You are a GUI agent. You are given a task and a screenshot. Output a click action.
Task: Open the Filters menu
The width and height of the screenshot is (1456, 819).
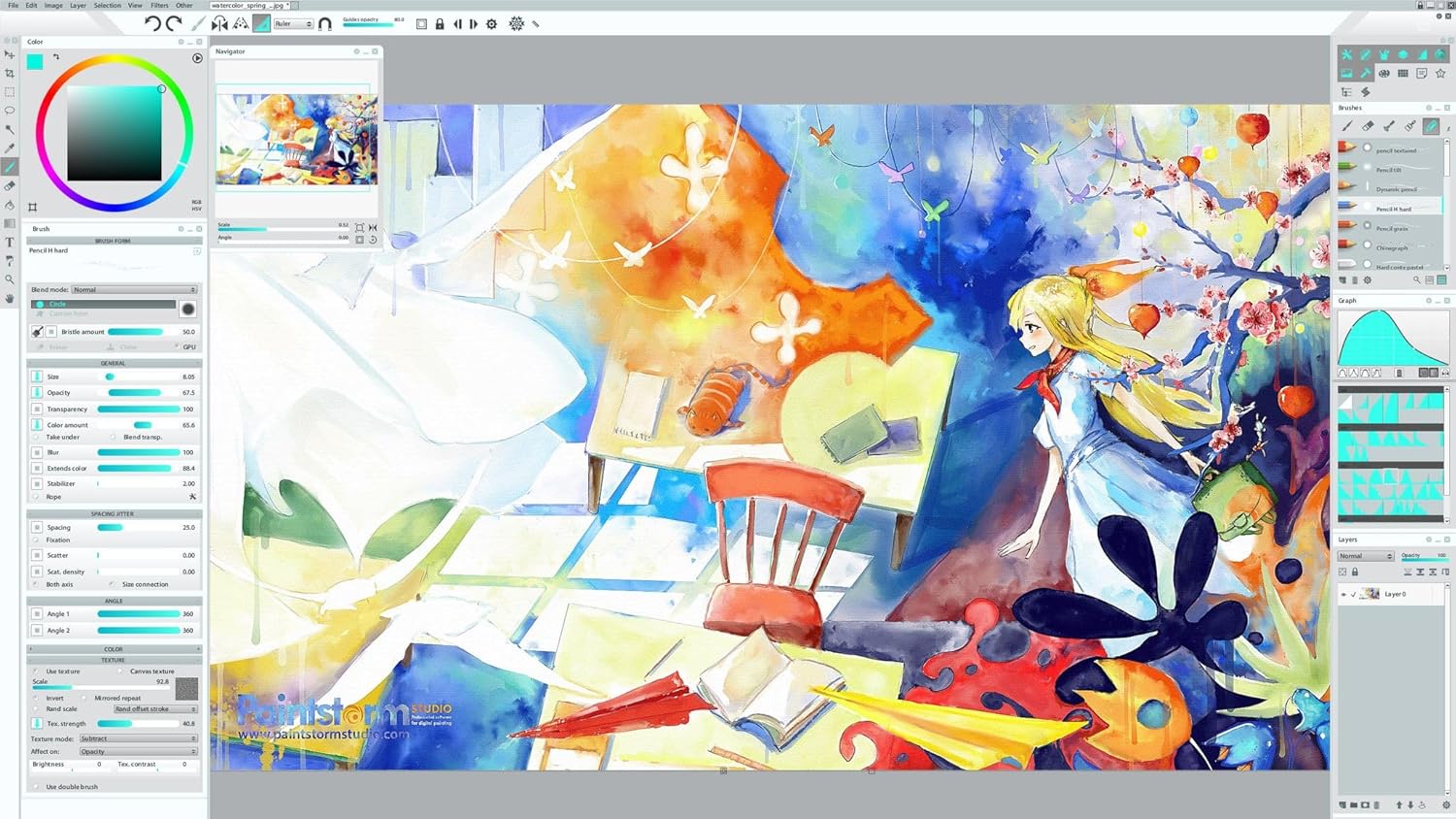coord(159,5)
